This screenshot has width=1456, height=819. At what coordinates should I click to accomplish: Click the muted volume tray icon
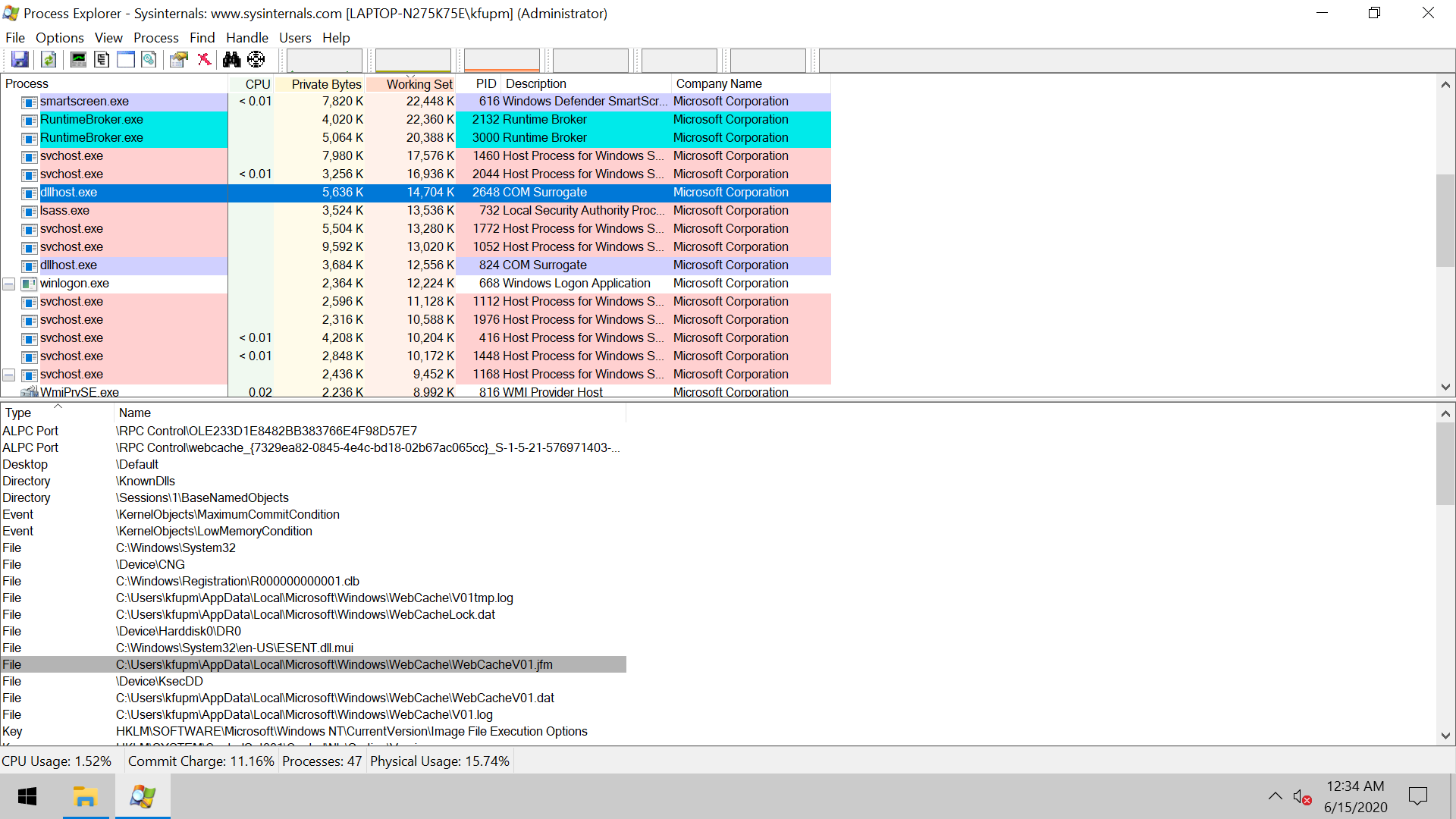(1302, 796)
